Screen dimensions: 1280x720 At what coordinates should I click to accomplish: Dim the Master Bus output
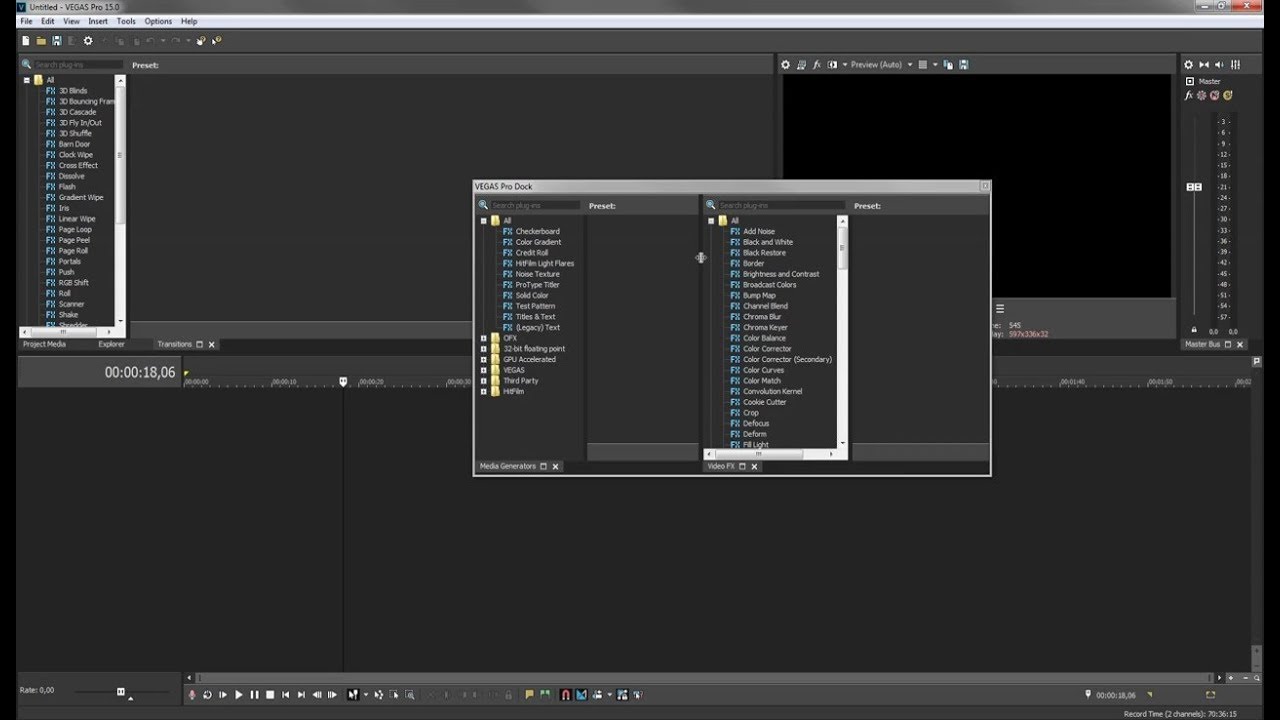(1219, 64)
